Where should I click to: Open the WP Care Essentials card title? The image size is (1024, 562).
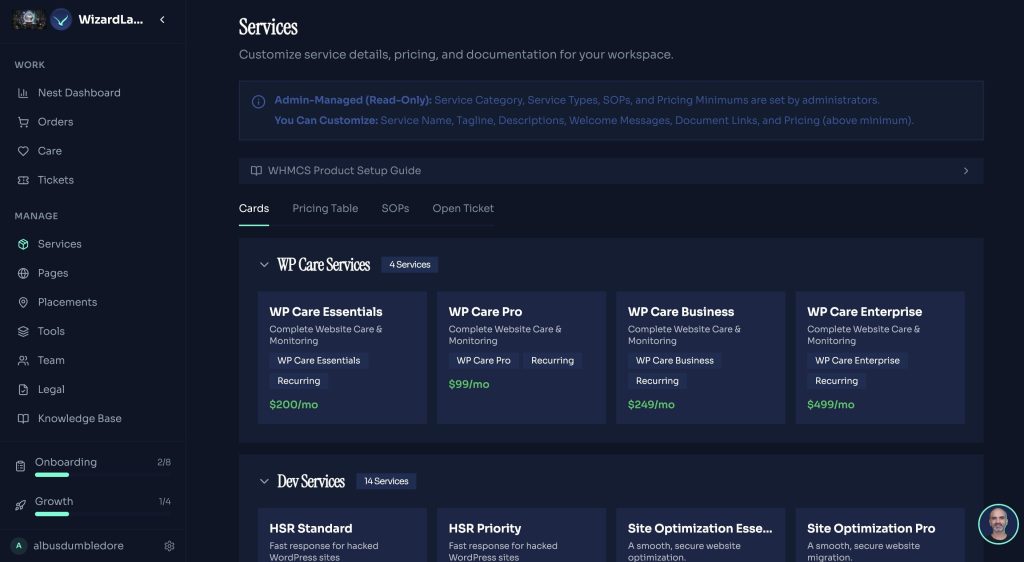(326, 312)
